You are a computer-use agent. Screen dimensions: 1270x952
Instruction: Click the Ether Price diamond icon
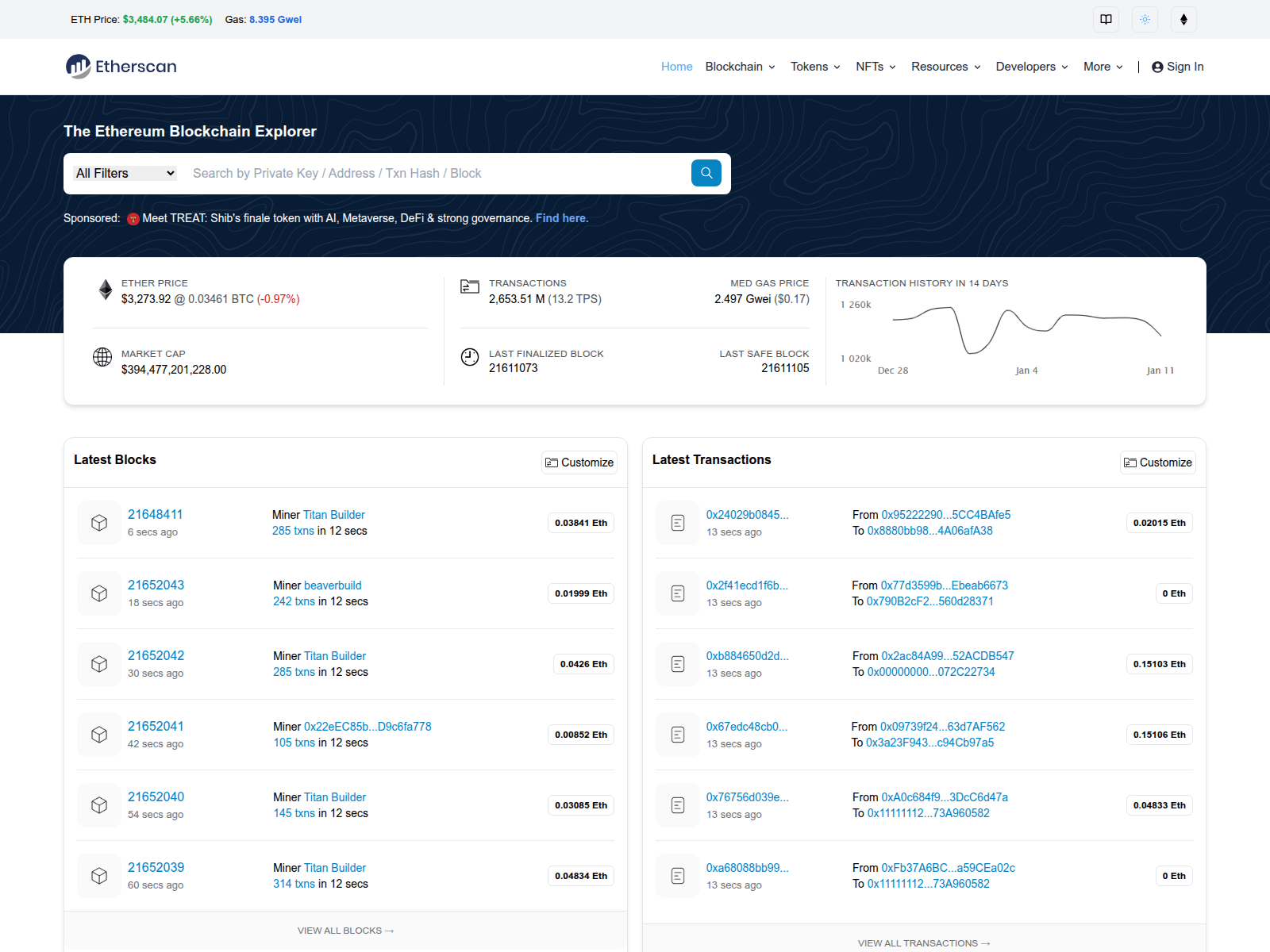[x=105, y=290]
